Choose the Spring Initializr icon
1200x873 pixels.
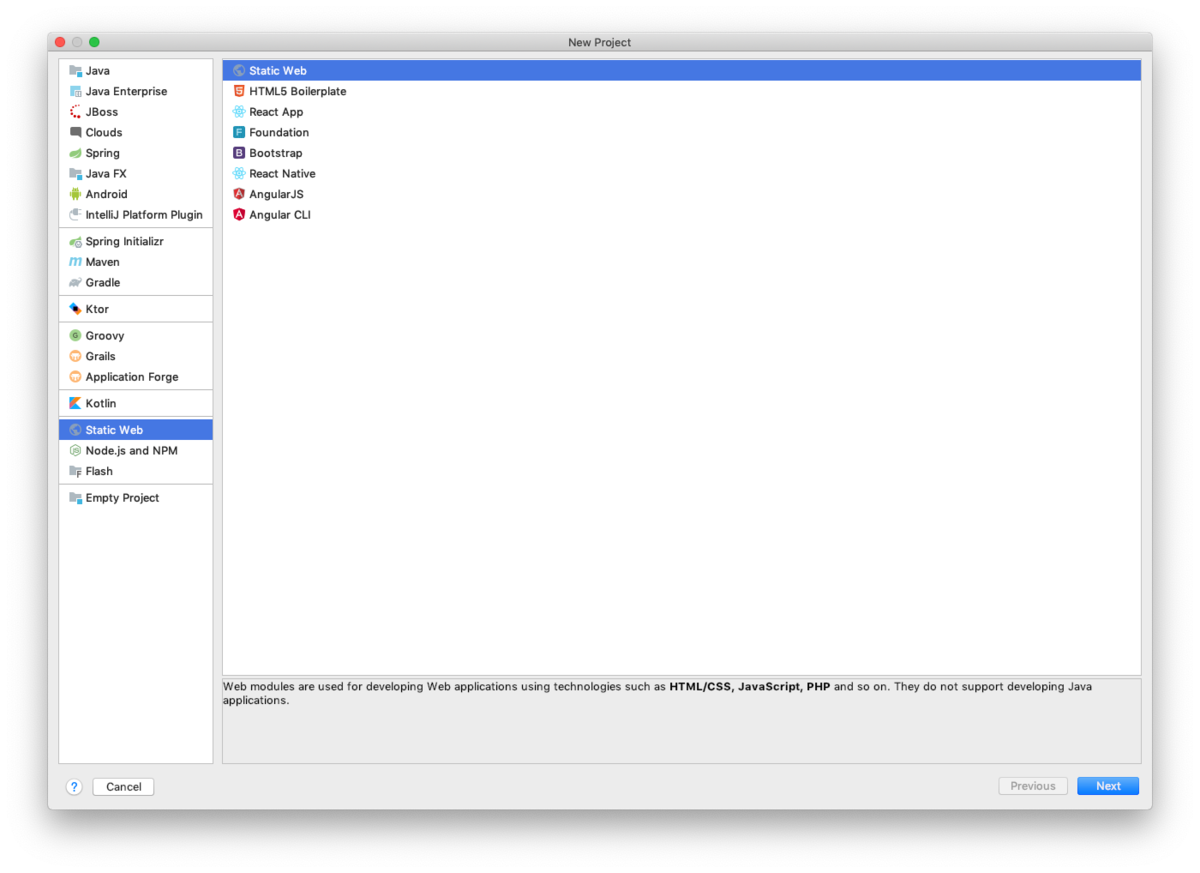tap(75, 242)
